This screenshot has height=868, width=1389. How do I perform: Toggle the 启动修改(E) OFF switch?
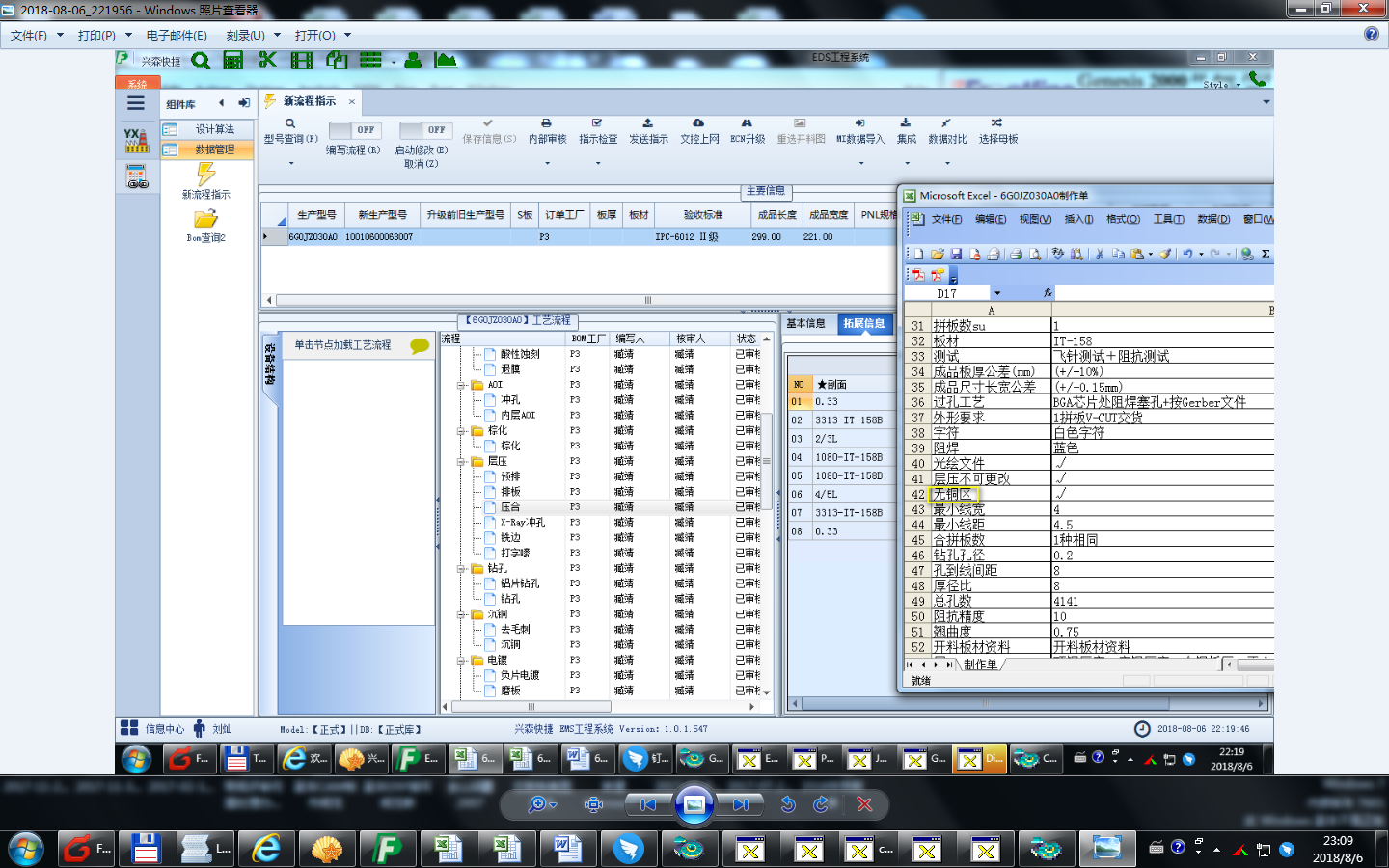coord(425,129)
